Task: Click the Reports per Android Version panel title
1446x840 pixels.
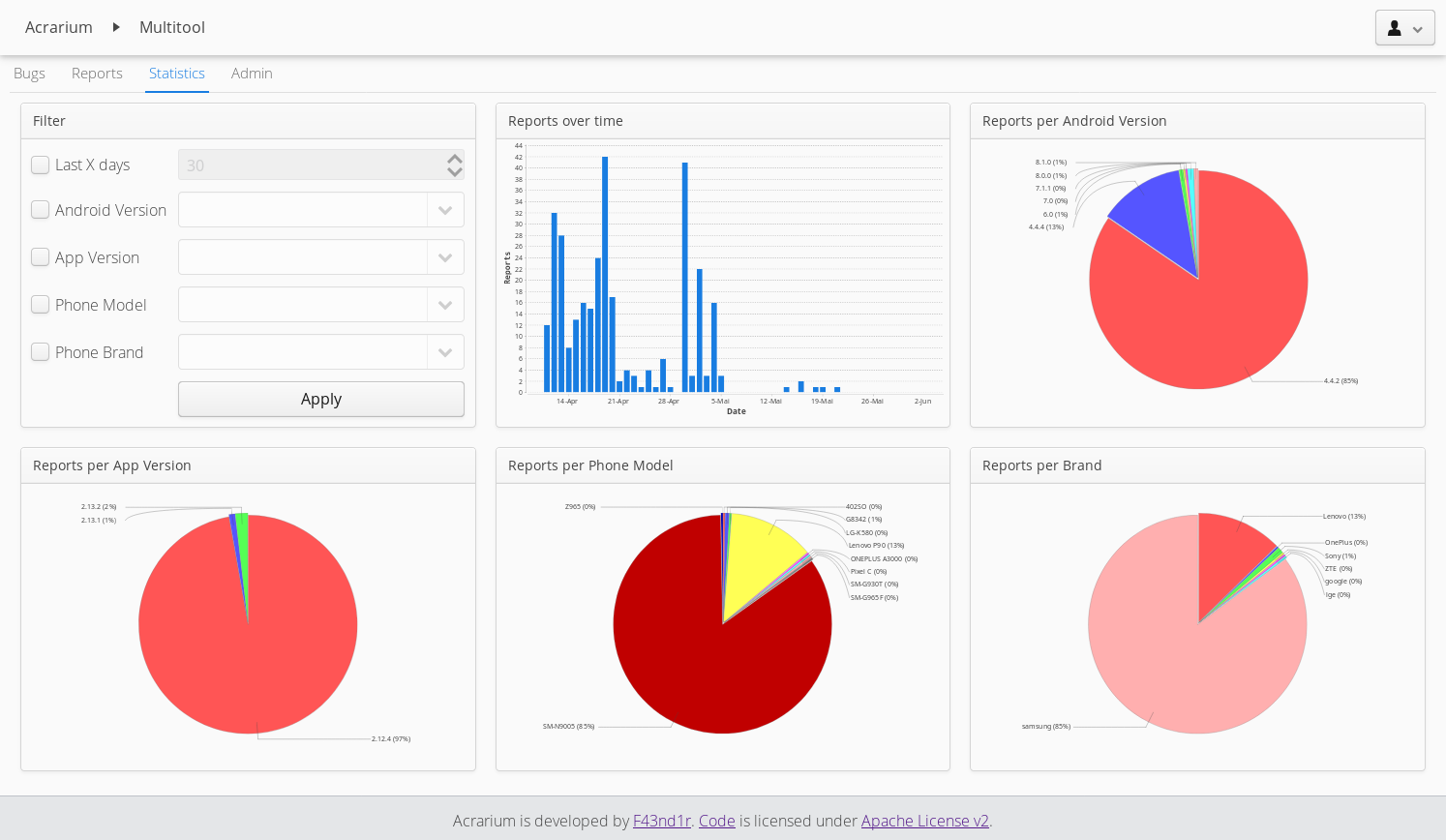Action: [1074, 121]
